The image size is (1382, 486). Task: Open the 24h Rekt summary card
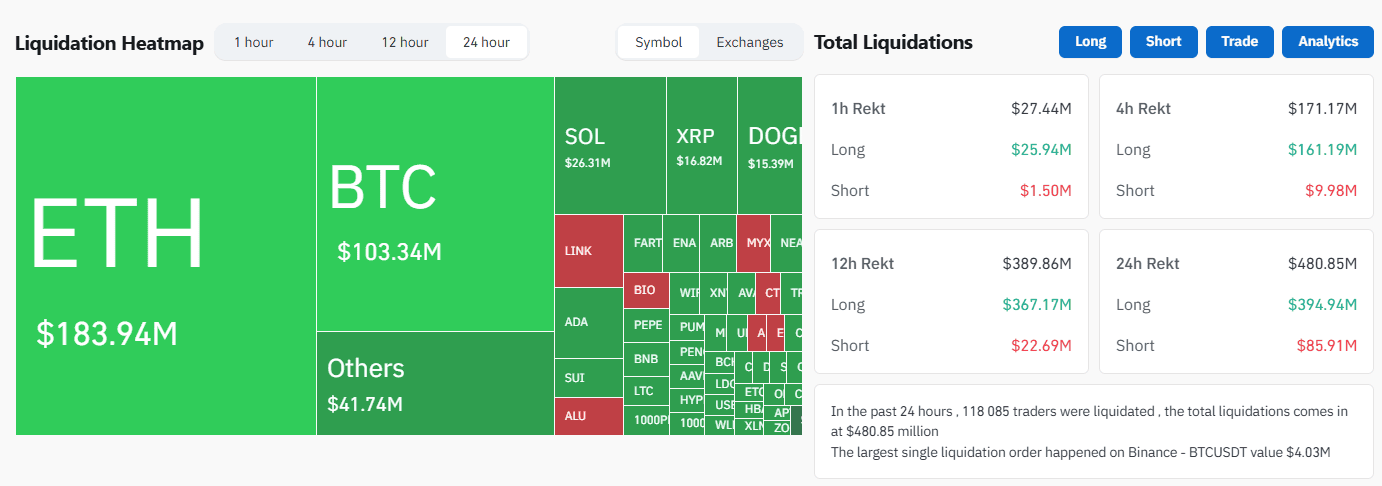tap(1236, 302)
